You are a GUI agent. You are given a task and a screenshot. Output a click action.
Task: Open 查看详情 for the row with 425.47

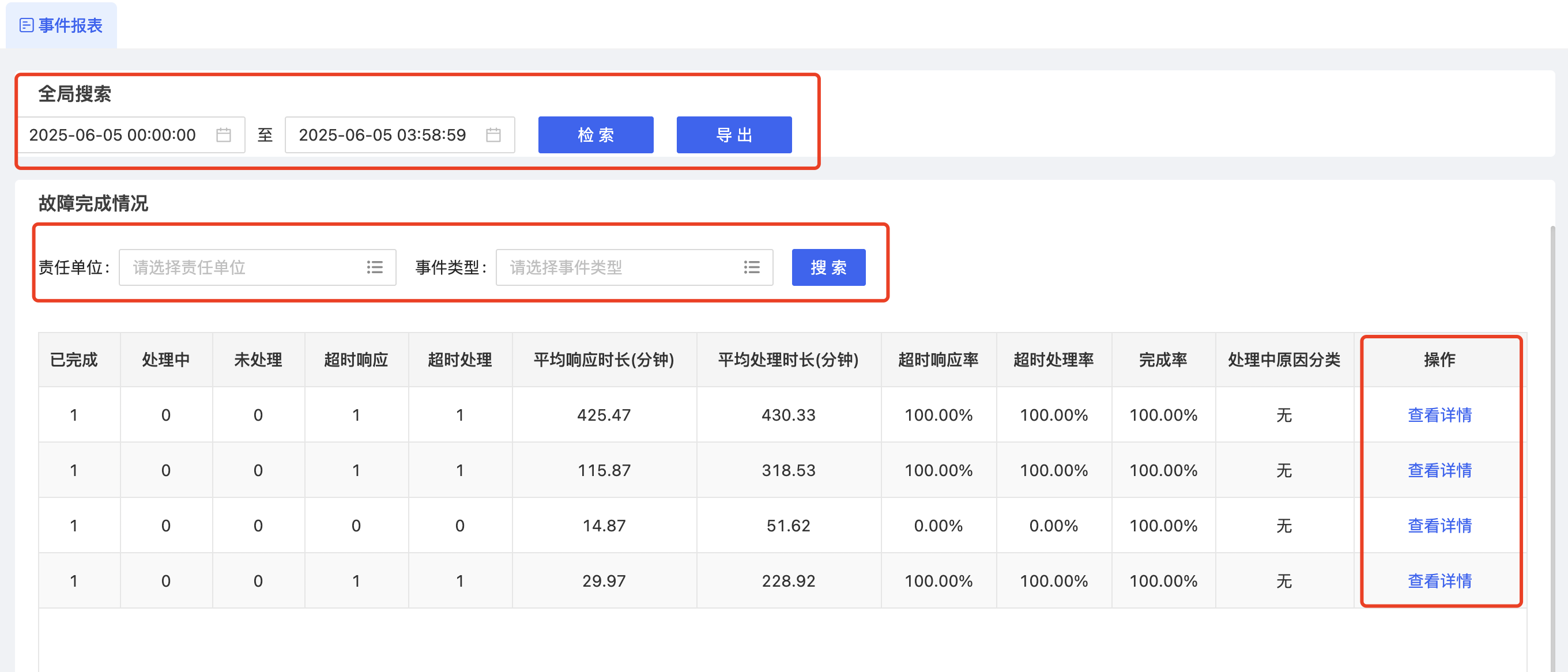(1439, 415)
